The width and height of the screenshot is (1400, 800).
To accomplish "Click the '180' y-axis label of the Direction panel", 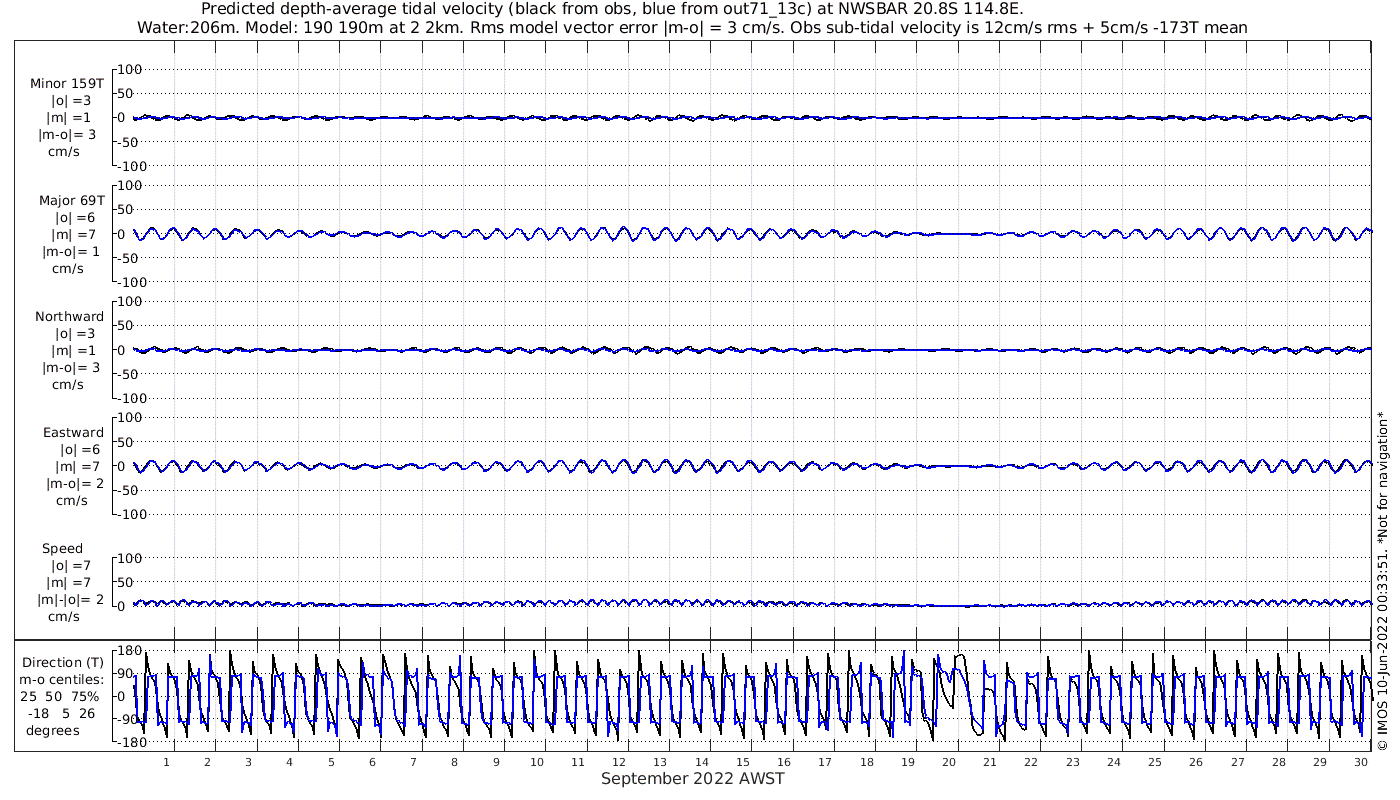I will (131, 650).
